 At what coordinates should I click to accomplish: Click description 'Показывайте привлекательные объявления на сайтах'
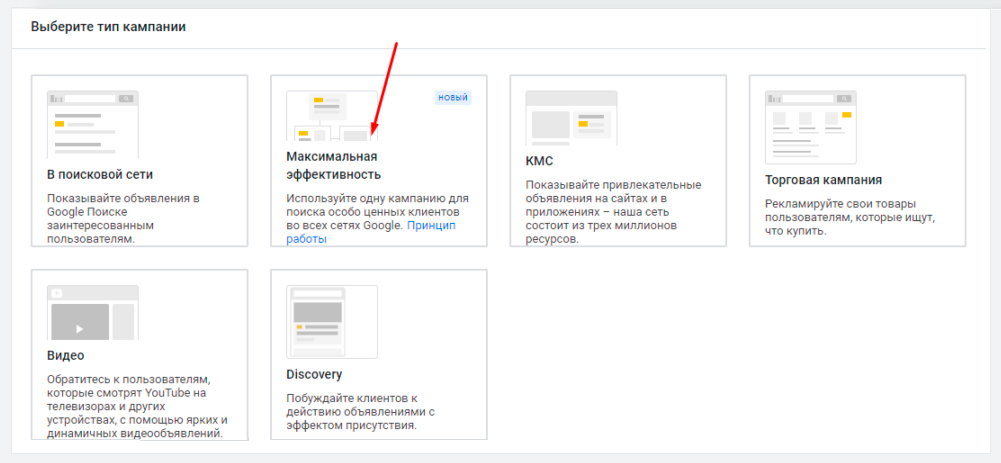(613, 213)
